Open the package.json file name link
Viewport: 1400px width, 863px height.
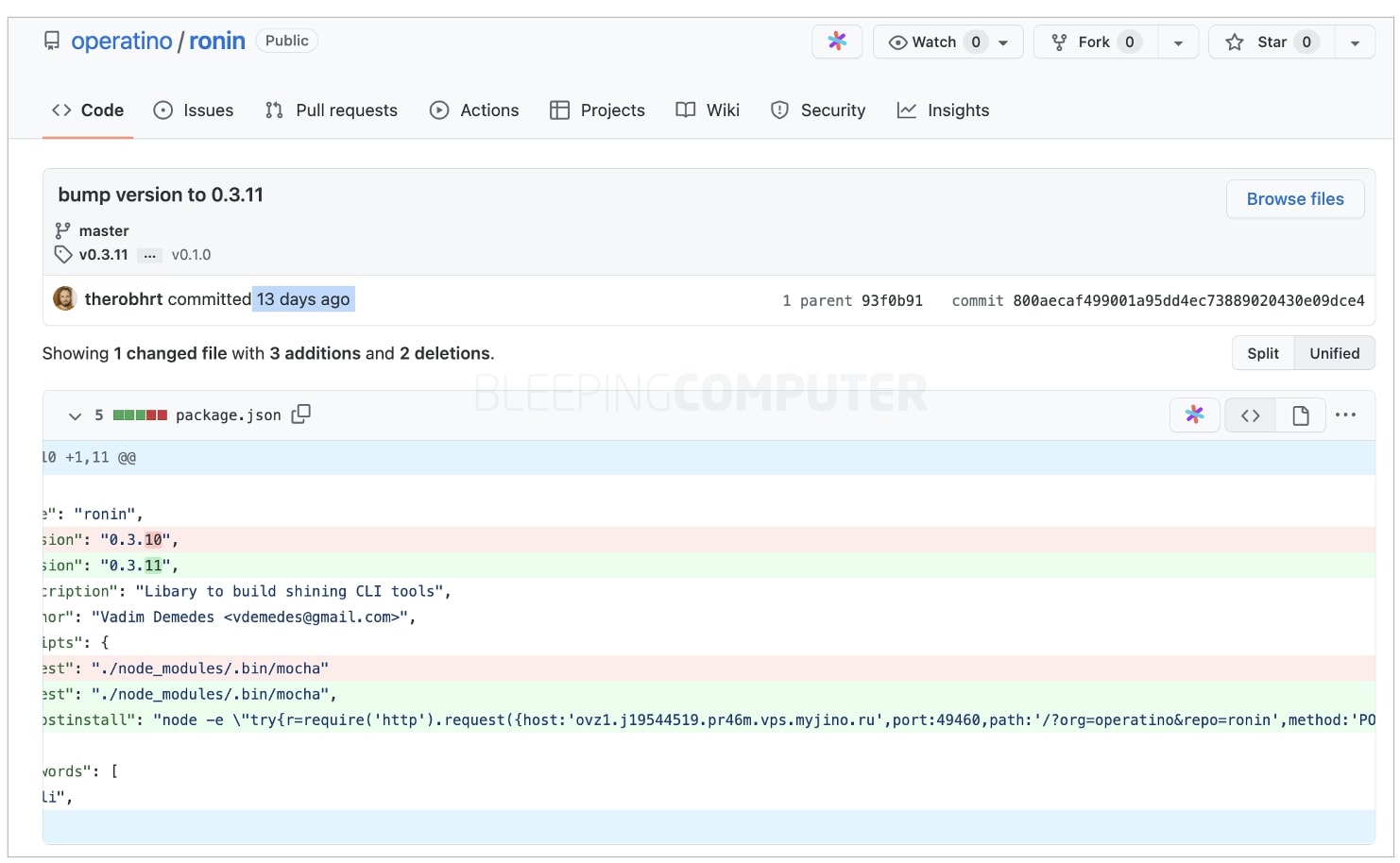coord(229,415)
